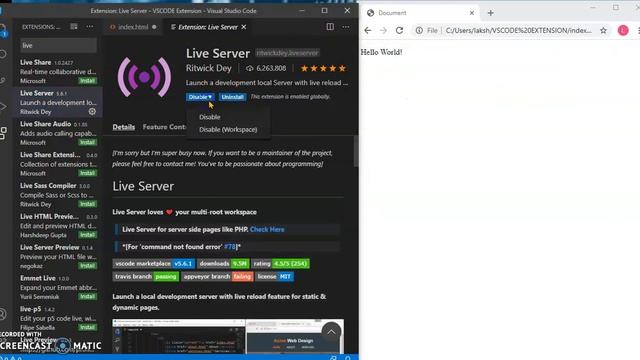Go back in Chrome browser
Screen dimensions: 640x360
coord(368,30)
